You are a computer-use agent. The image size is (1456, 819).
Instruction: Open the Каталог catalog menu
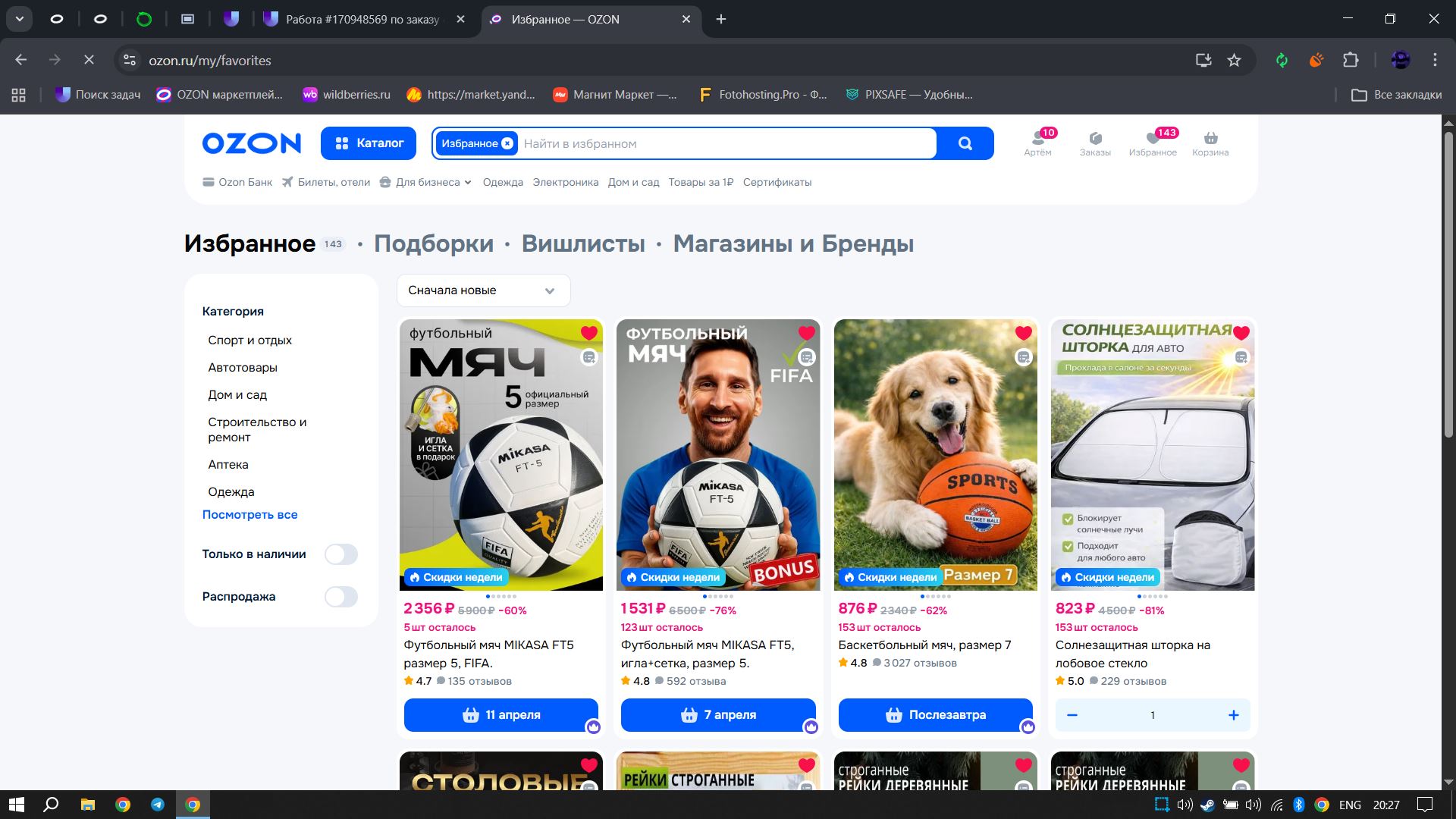(369, 143)
